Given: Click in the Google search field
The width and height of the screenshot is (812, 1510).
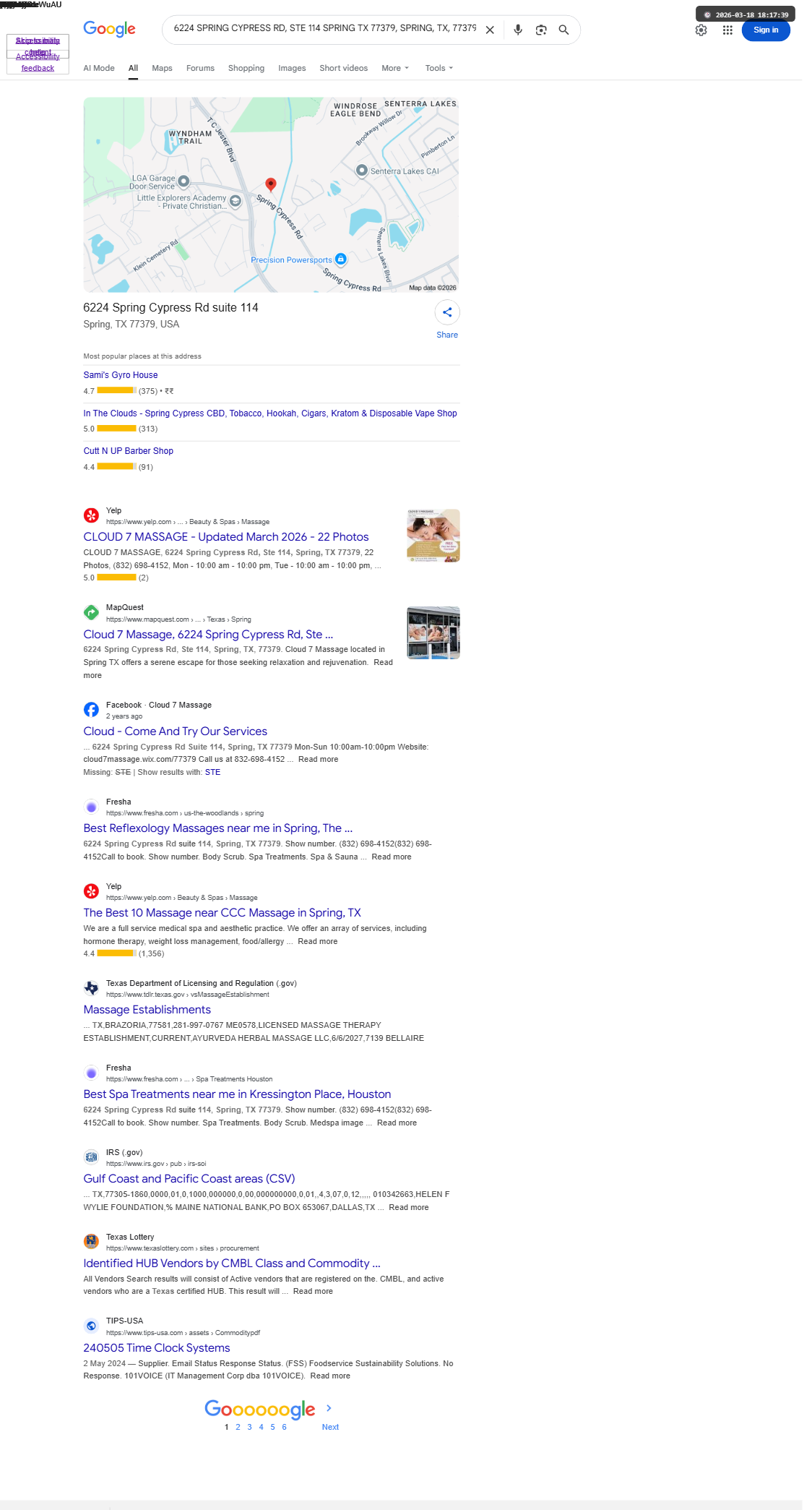Looking at the screenshot, I should 324,28.
